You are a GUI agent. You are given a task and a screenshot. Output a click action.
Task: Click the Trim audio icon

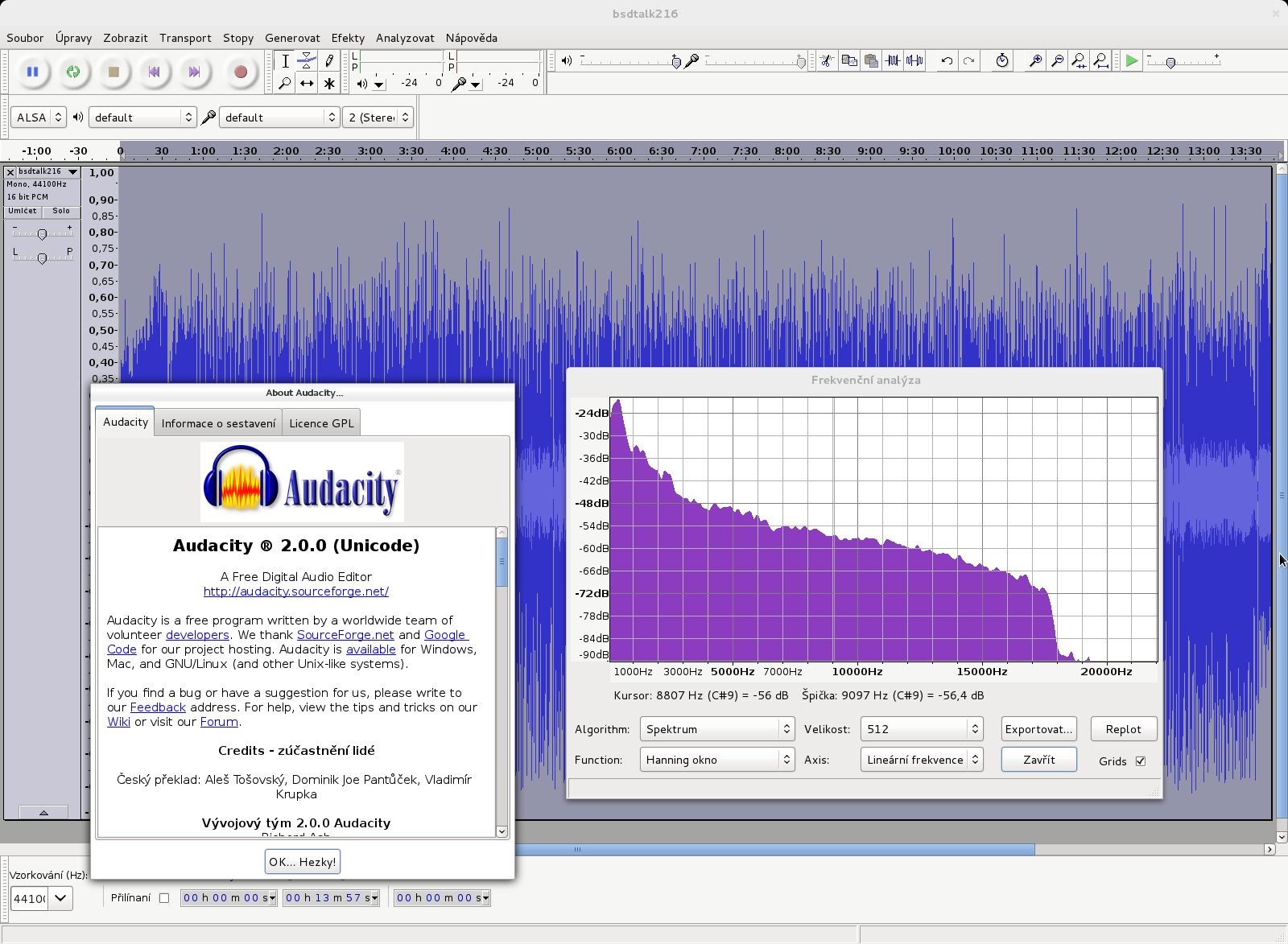[x=893, y=60]
